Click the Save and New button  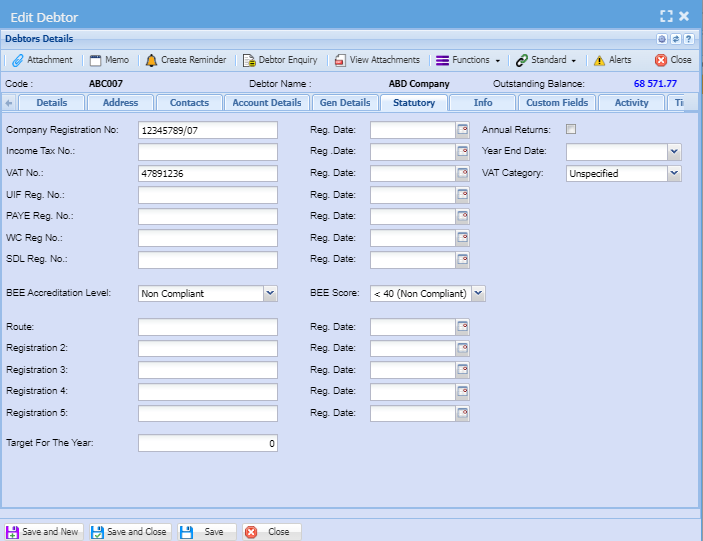tap(43, 532)
